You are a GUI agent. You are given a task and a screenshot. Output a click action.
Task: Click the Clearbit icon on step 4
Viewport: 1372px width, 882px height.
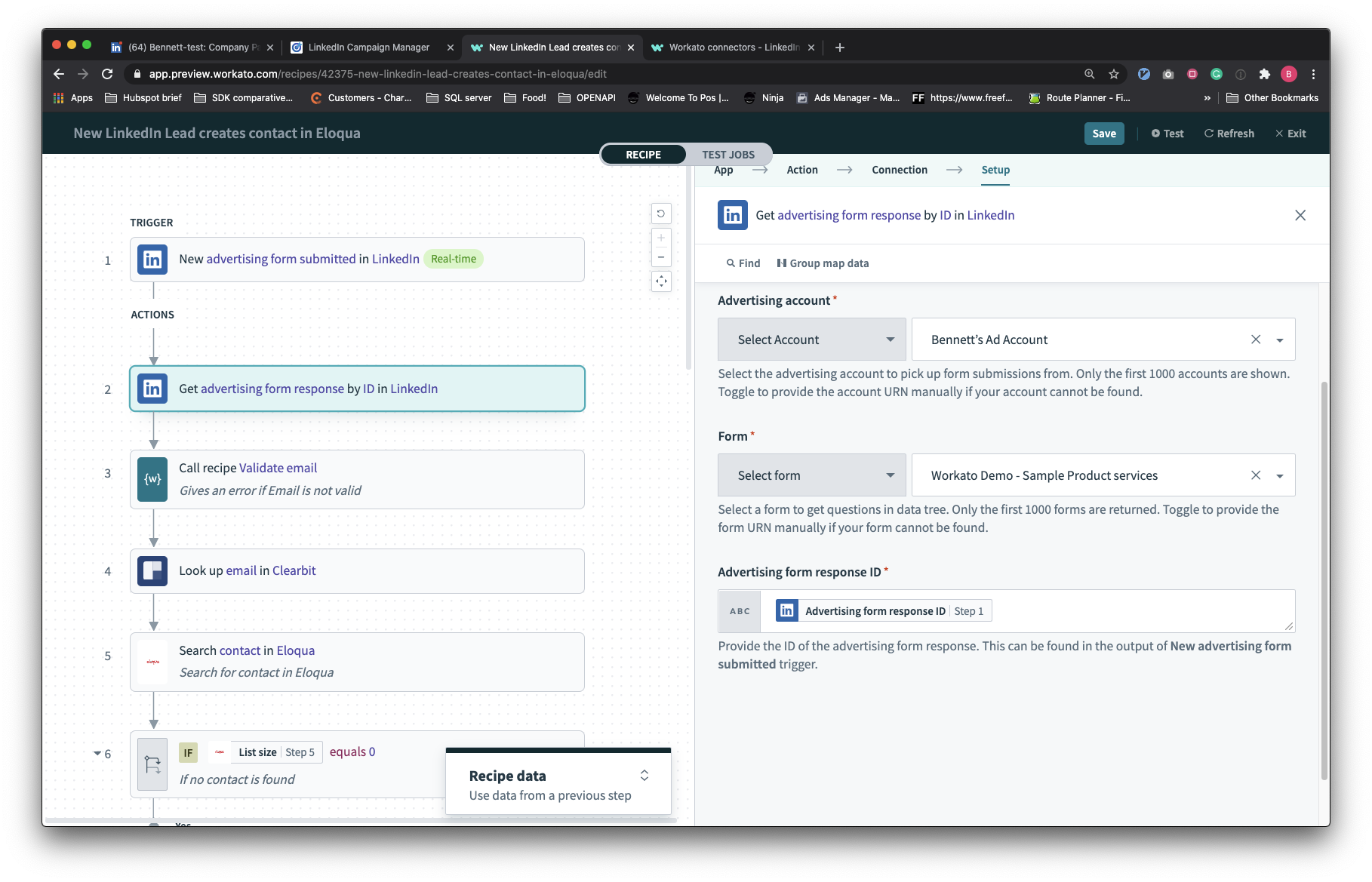coord(152,571)
